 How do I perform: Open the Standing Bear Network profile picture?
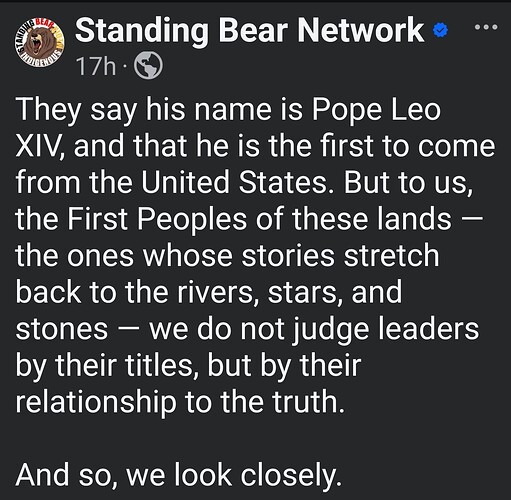coord(39,42)
